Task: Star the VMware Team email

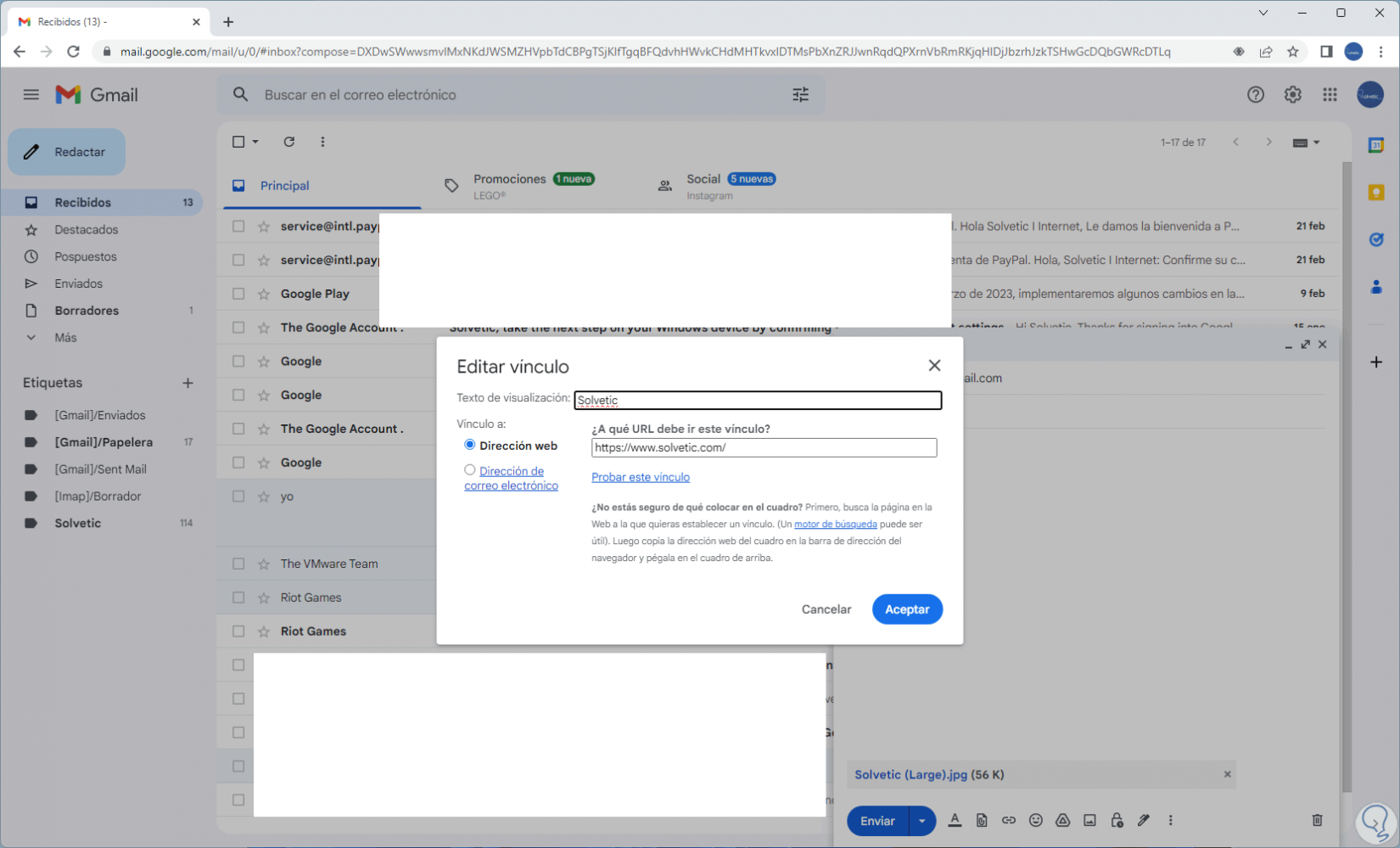Action: pos(264,564)
